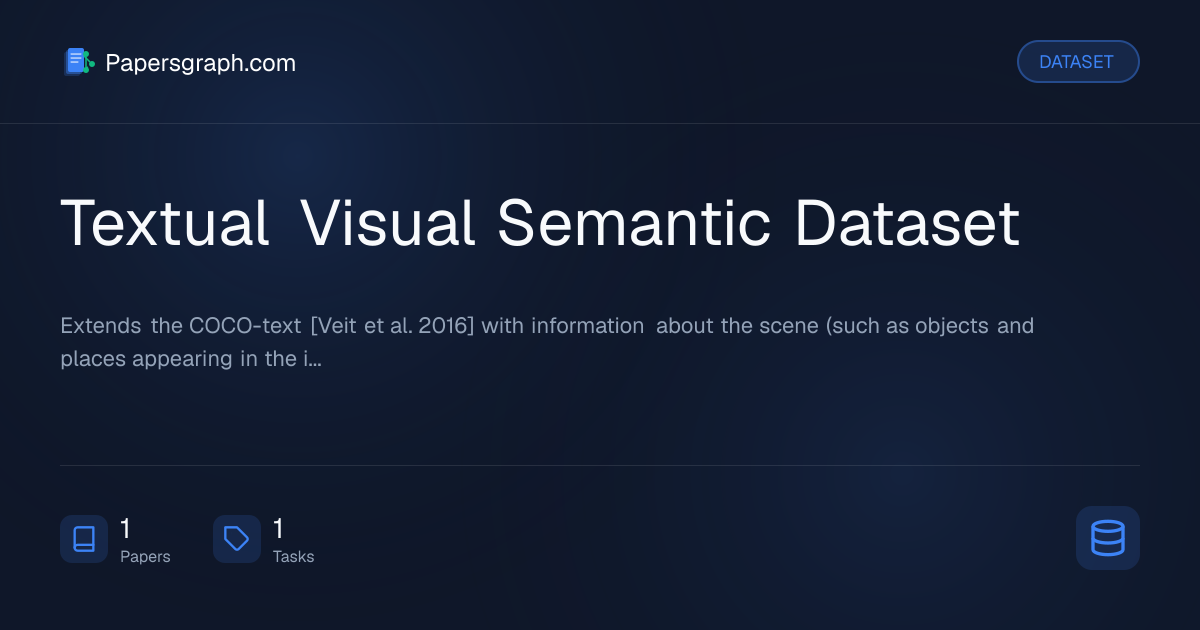
Task: Click the DATASET badge button
Action: pyautogui.click(x=1078, y=62)
